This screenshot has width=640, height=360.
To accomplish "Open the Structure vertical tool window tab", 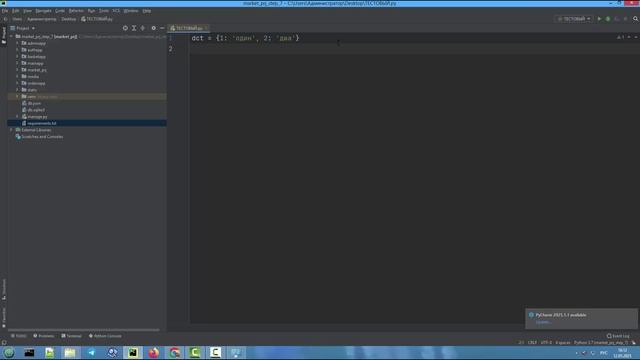I will click(4, 289).
